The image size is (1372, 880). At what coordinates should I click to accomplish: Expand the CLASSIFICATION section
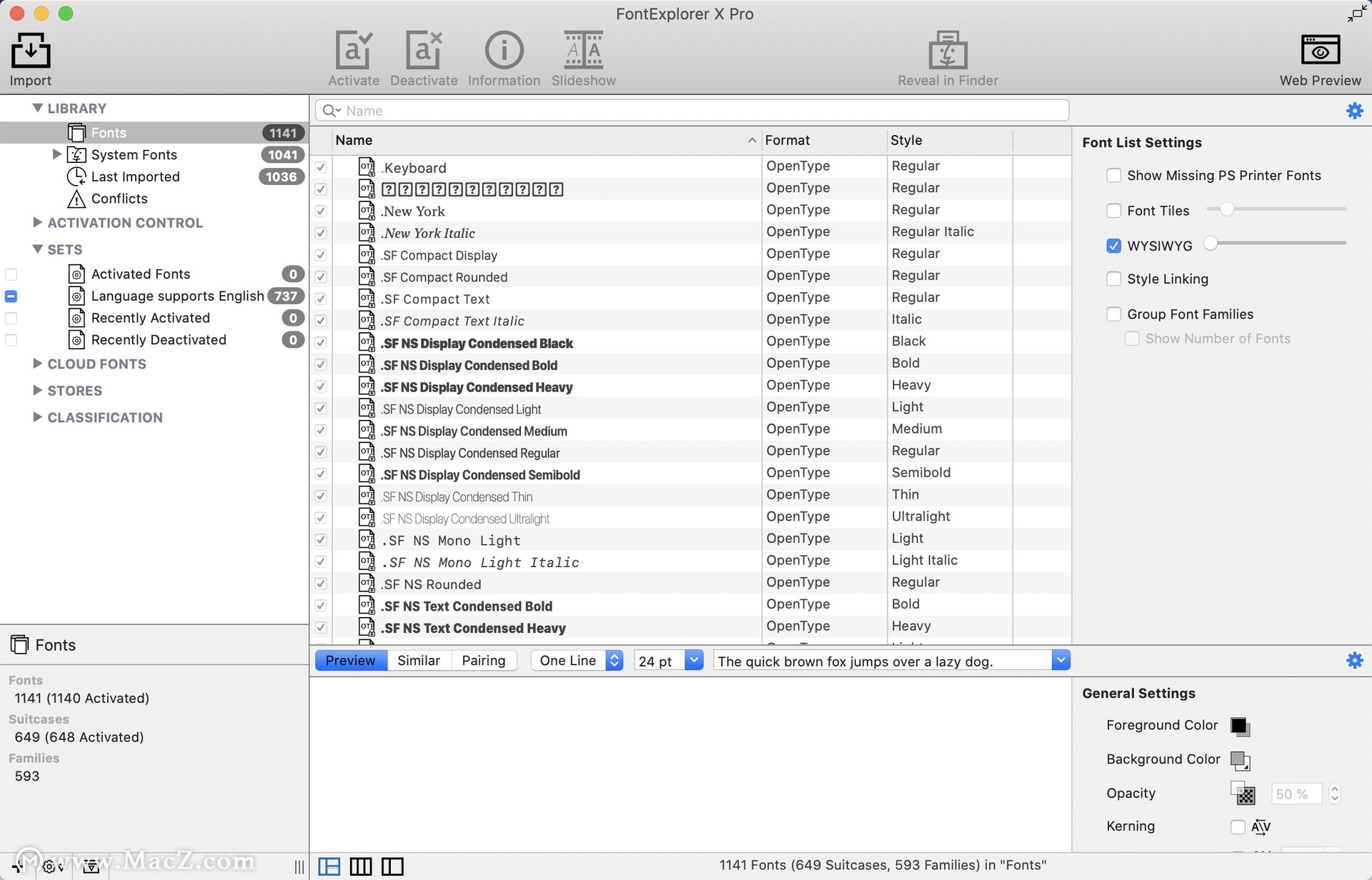(x=38, y=417)
